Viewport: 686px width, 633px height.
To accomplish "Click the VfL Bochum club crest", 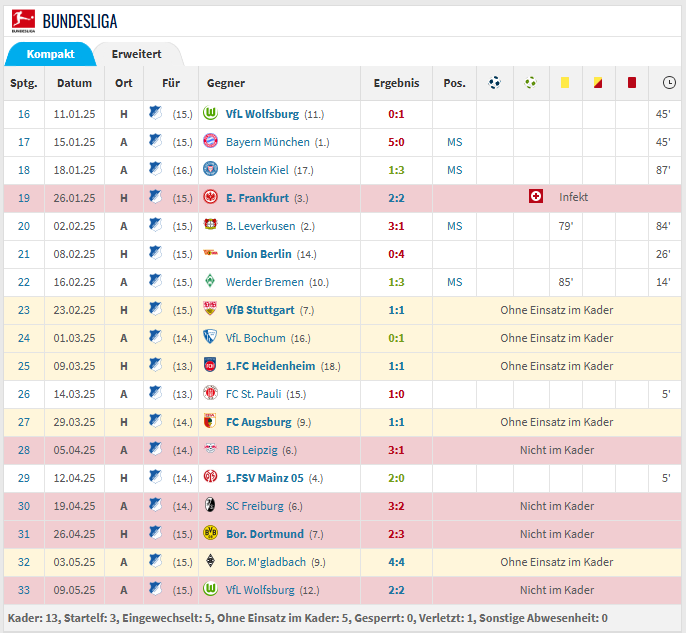I will coord(210,337).
